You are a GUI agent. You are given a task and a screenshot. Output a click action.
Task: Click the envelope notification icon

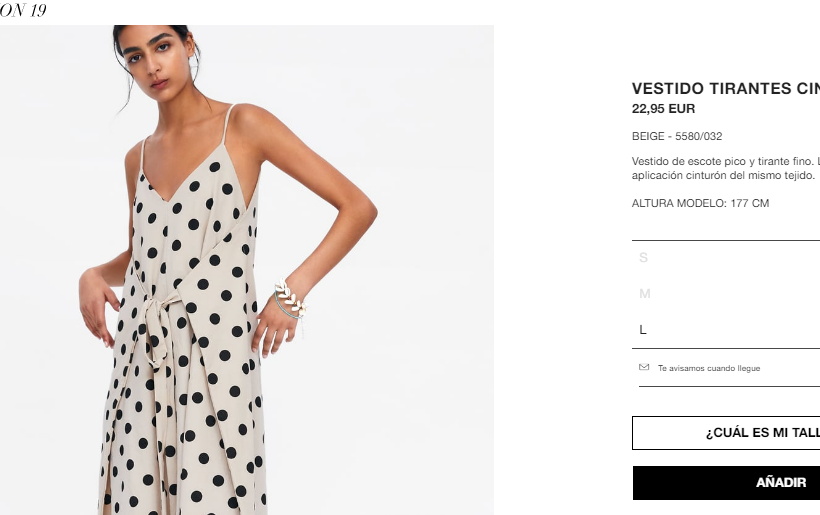[644, 367]
